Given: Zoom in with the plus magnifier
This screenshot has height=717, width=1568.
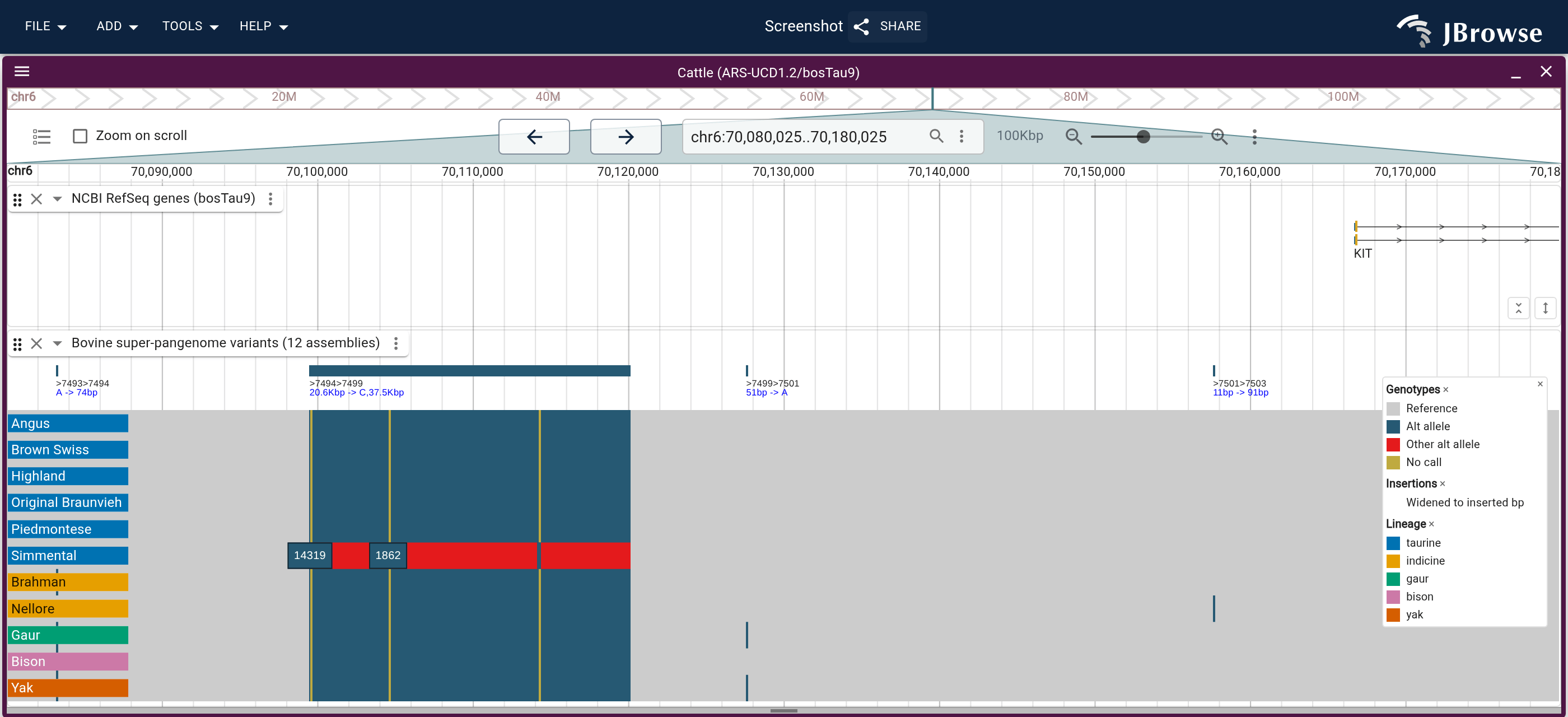Looking at the screenshot, I should (1219, 136).
